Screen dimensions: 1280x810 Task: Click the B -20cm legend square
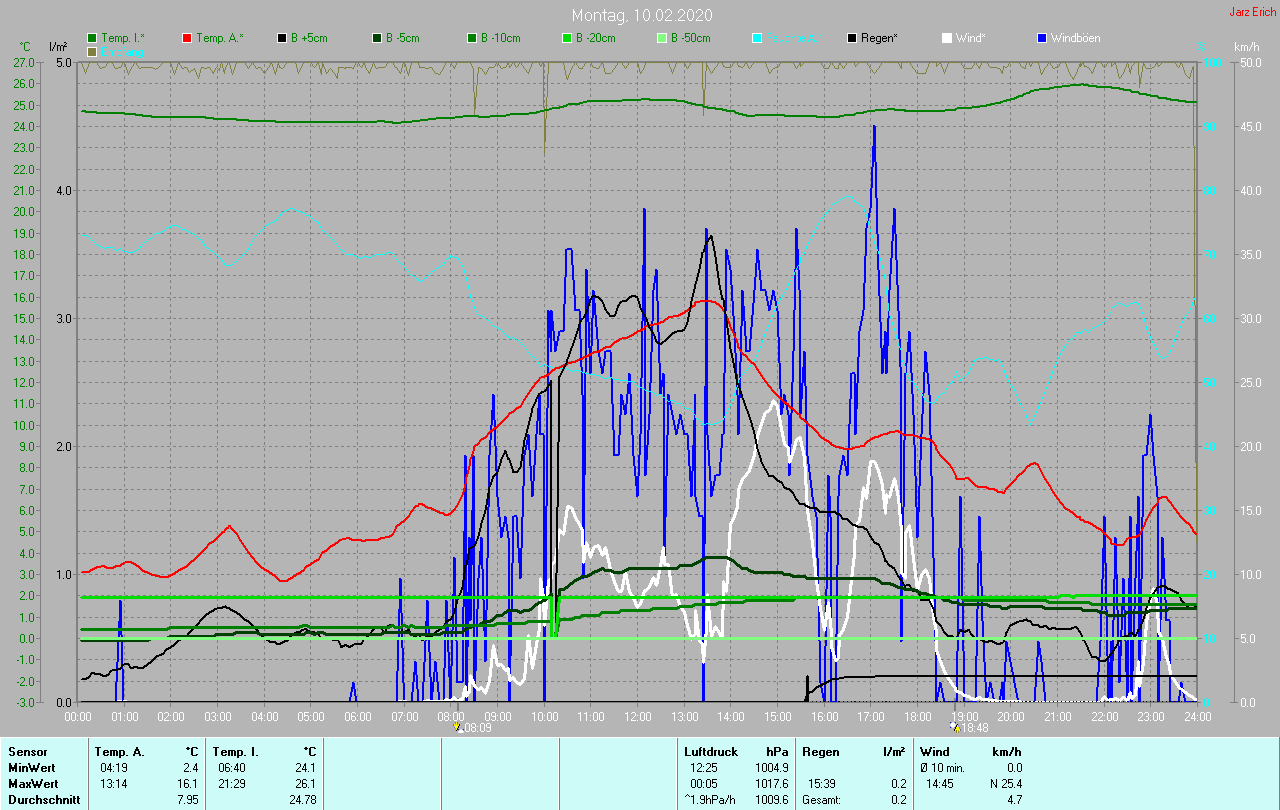(x=566, y=38)
